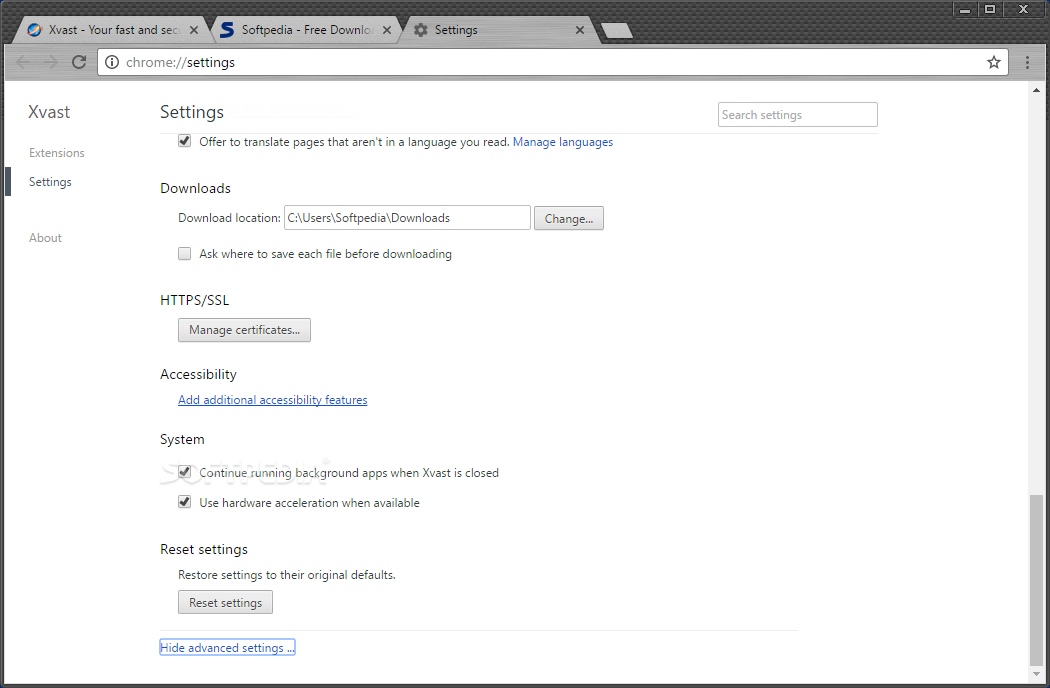Click the back navigation arrow
Viewport: 1050px width, 688px height.
[x=23, y=62]
